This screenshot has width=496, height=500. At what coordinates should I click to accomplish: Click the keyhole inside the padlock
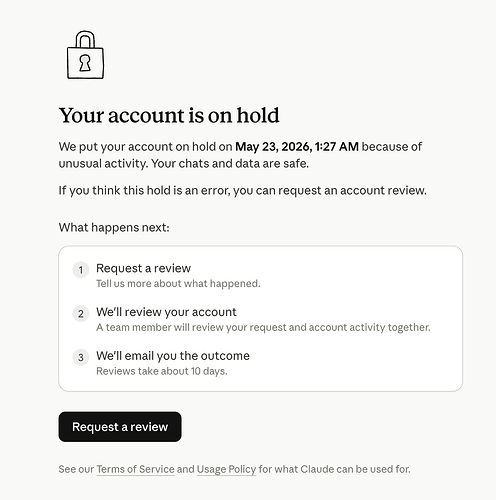85,63
